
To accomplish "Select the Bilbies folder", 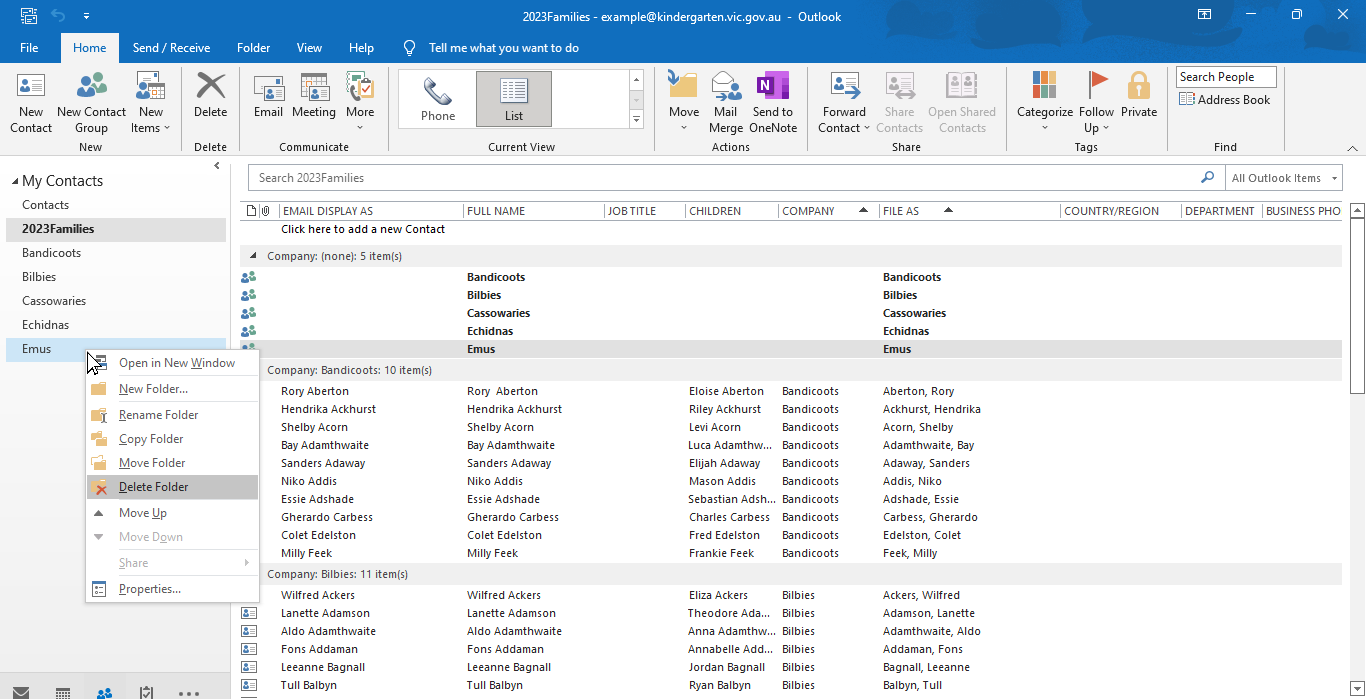I will pyautogui.click(x=116, y=277).
